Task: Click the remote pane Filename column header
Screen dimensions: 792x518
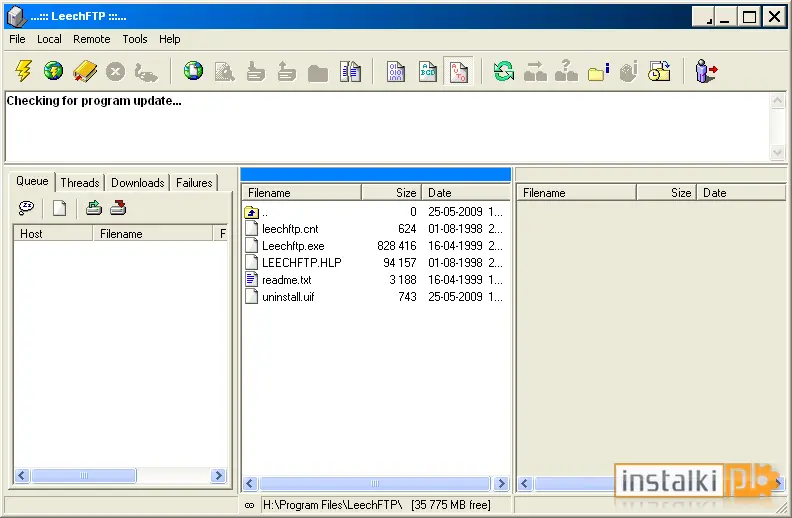Action: tap(577, 193)
